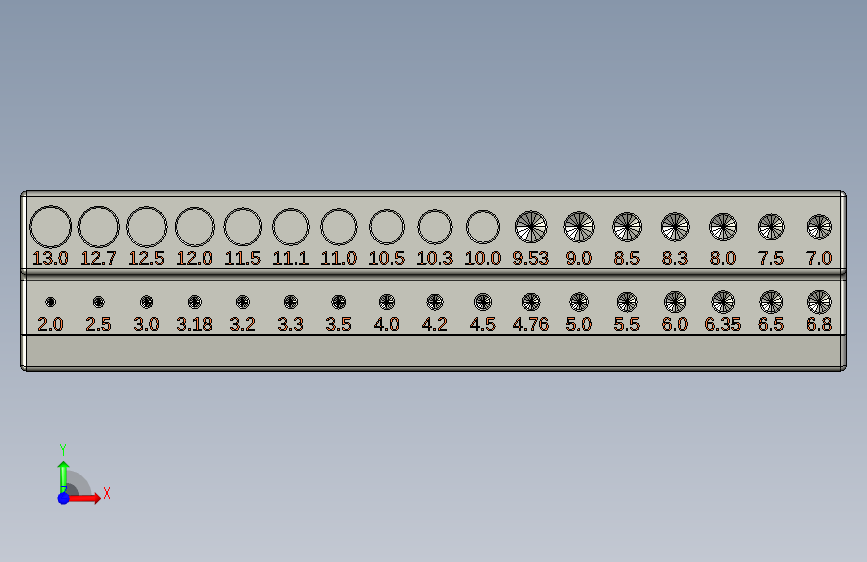
Task: Pick the hole above the 6.0 label
Action: click(675, 302)
